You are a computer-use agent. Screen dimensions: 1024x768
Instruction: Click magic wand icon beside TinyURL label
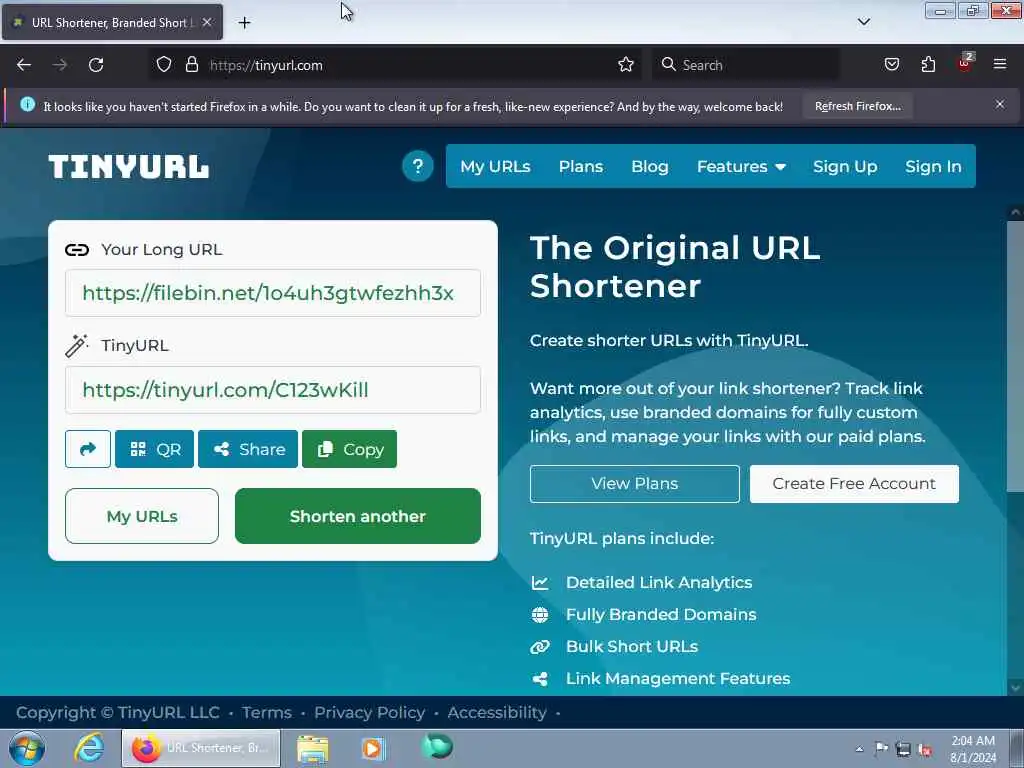coord(76,345)
